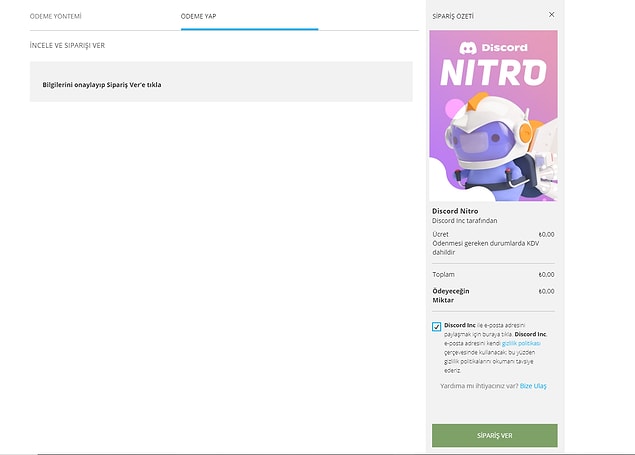This screenshot has height=455, width=635.
Task: Click the İNCELE VE SİPARİŞİ VER heading
Action: [67, 45]
